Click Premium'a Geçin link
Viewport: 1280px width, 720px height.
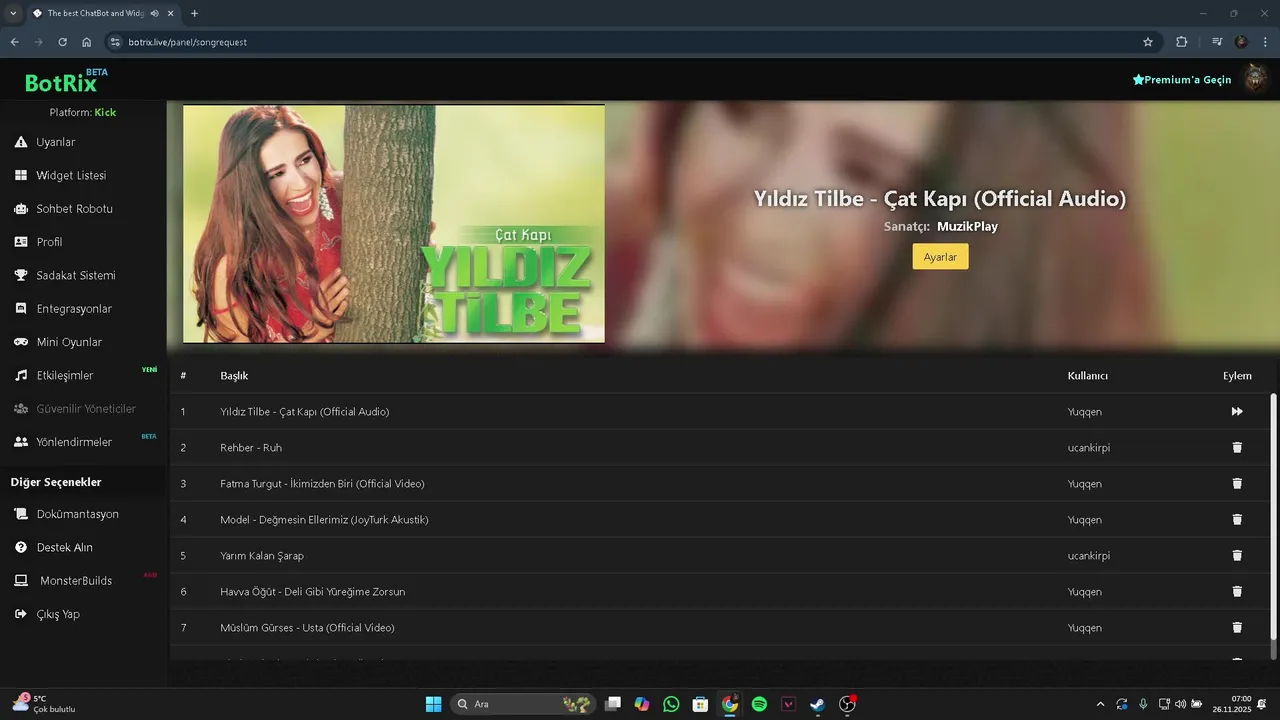(1182, 80)
